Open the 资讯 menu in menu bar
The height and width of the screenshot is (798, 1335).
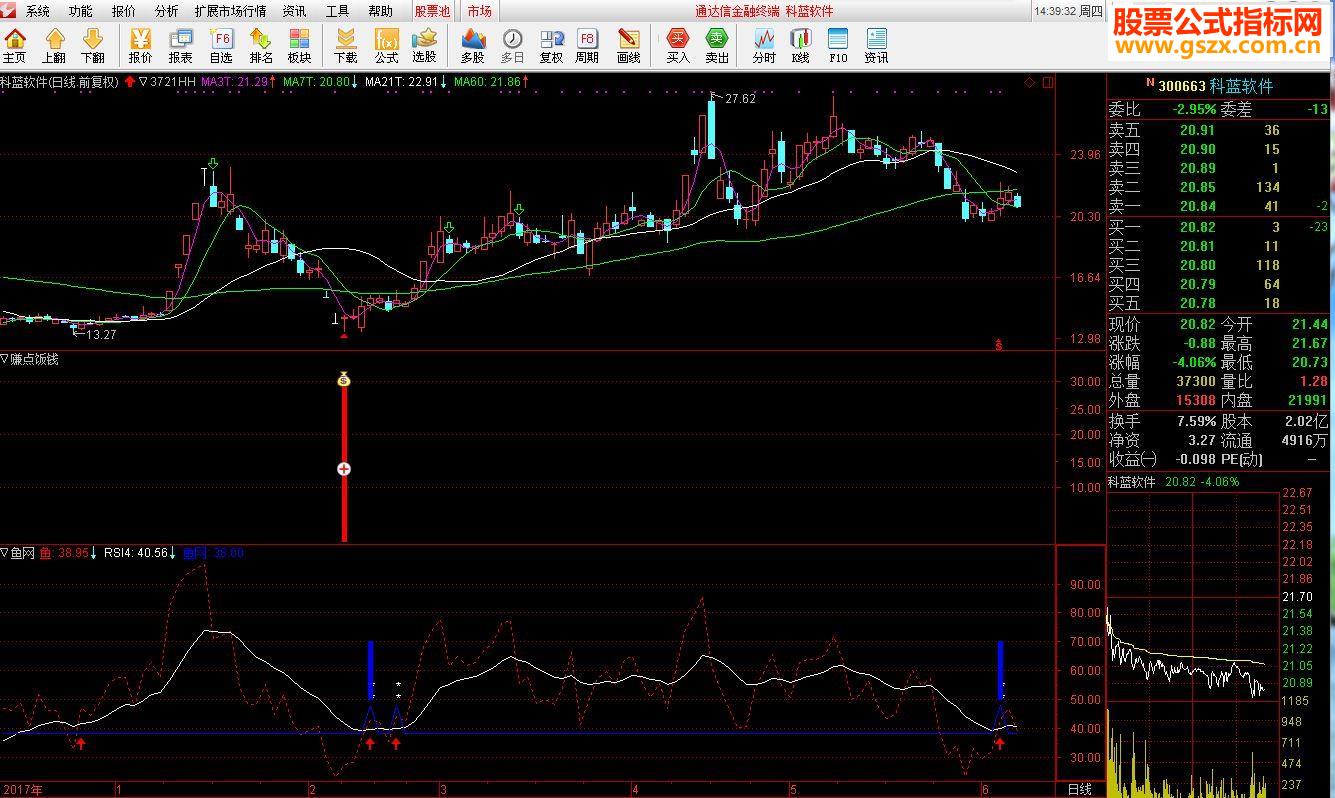[x=294, y=11]
